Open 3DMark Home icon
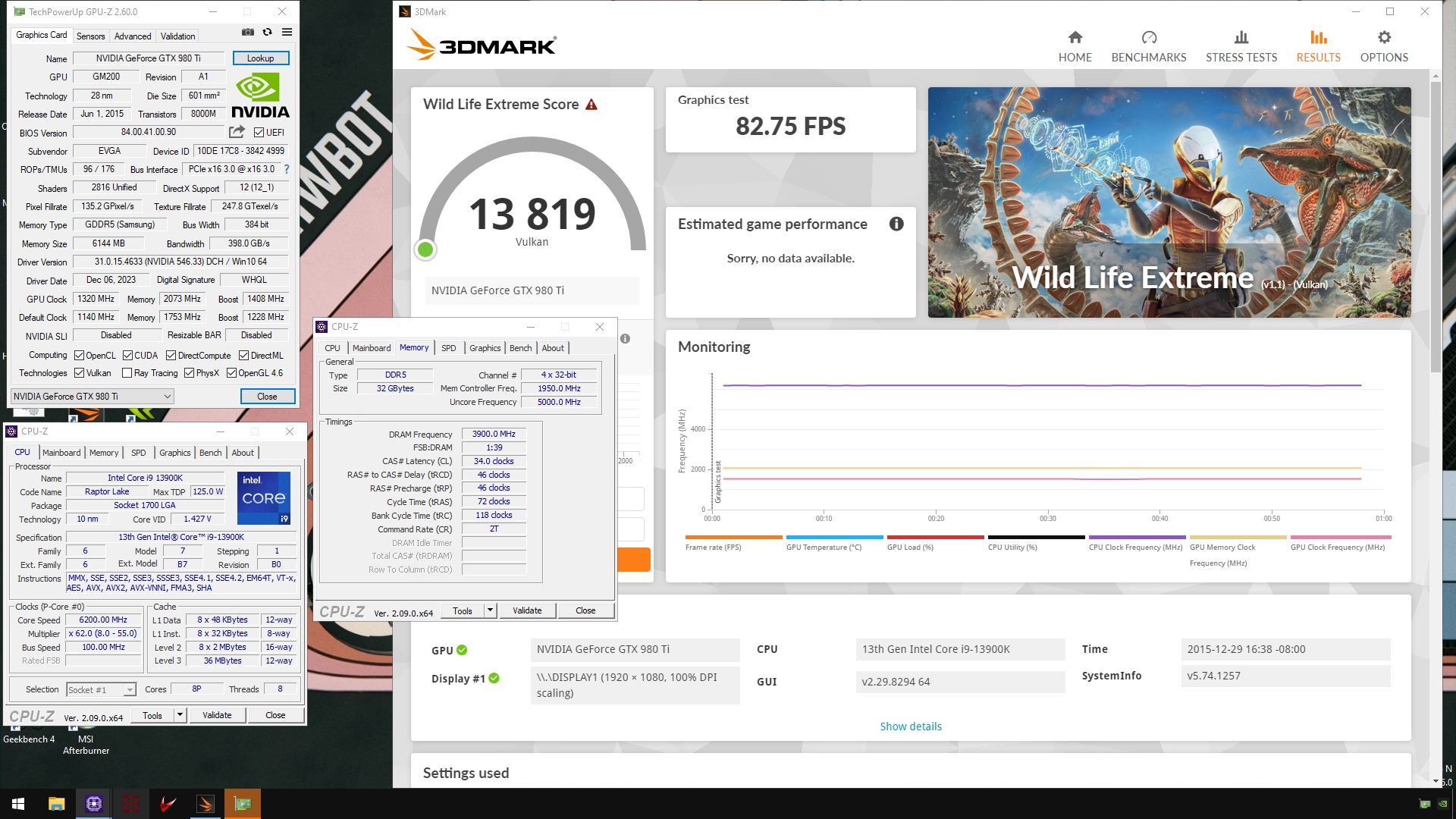The width and height of the screenshot is (1456, 819). [1075, 37]
